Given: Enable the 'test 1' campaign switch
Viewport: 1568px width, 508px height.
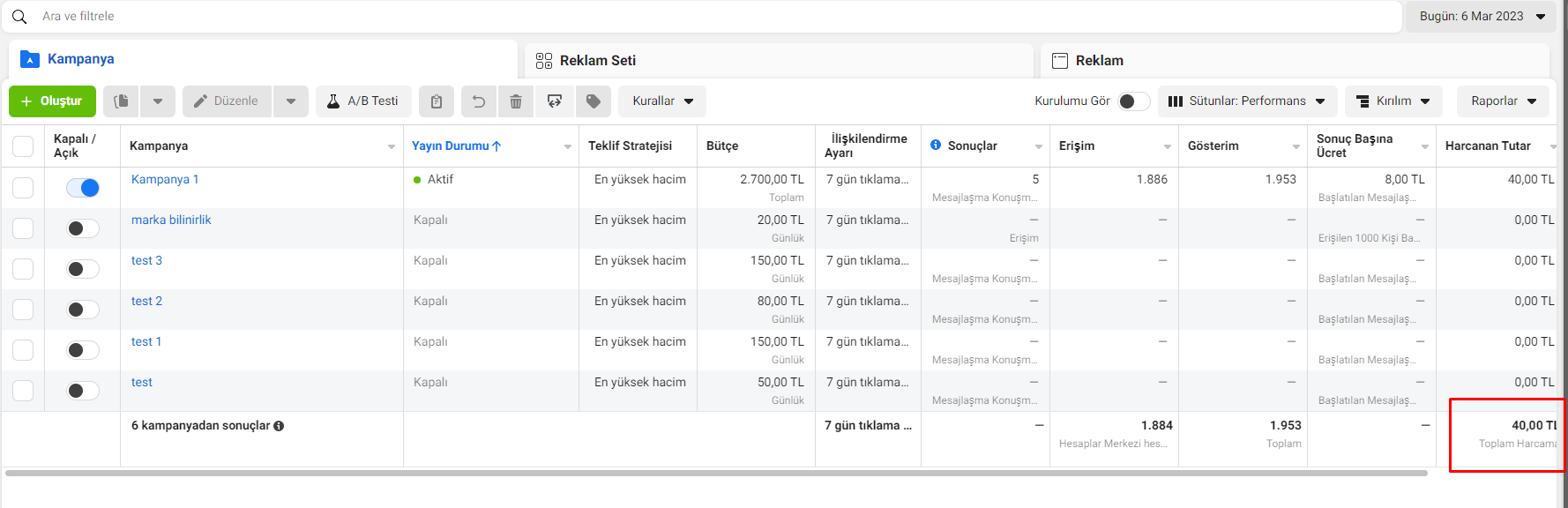Looking at the screenshot, I should coord(83,350).
